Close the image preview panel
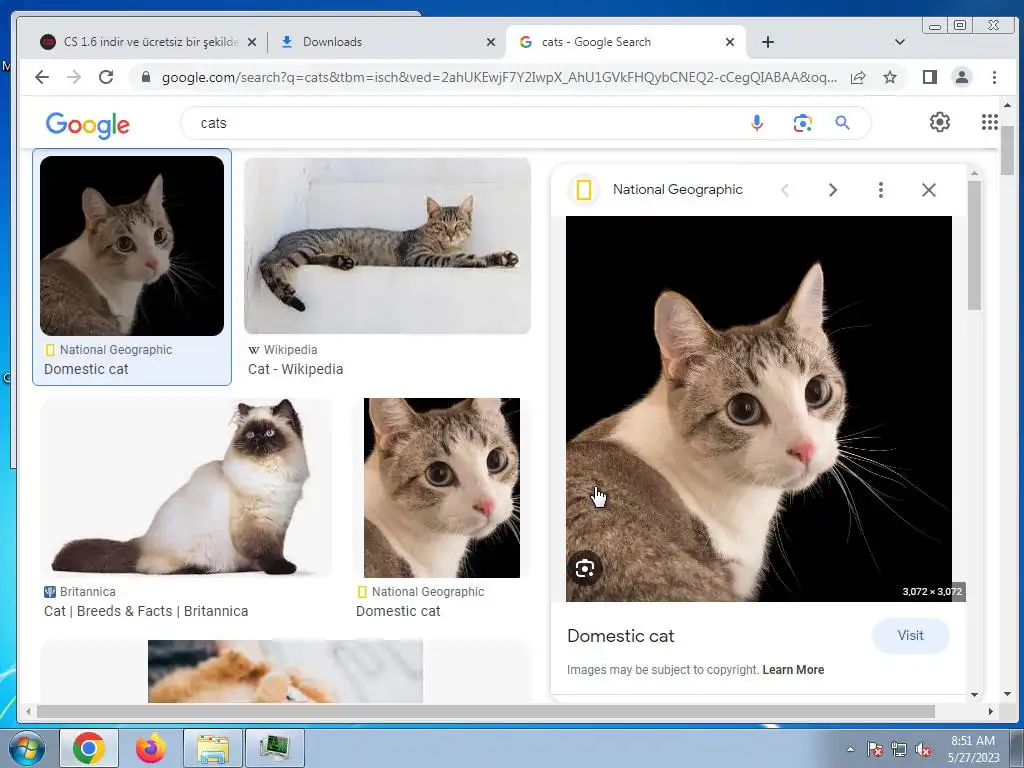The height and width of the screenshot is (768, 1024). (929, 190)
